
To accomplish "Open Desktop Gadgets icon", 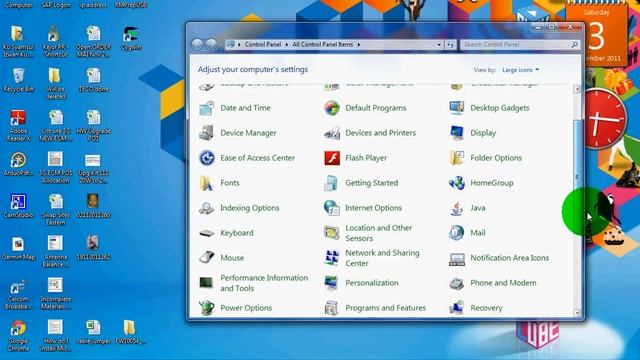I will click(x=457, y=108).
